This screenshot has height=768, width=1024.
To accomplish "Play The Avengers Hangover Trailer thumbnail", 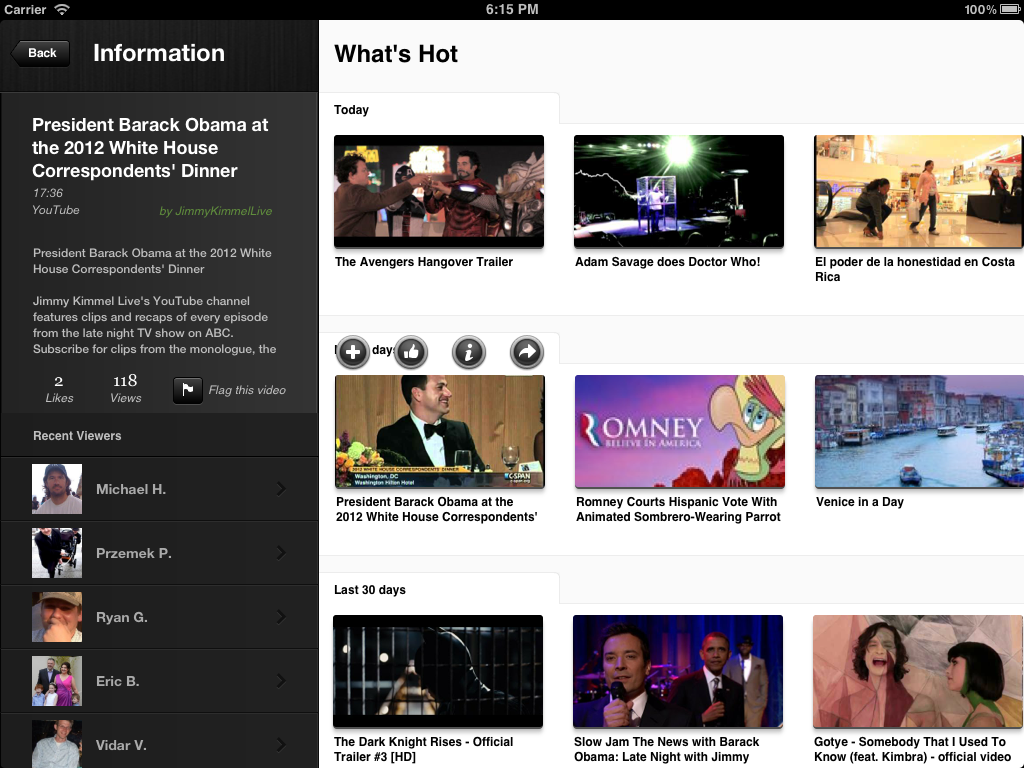I will tap(439, 191).
